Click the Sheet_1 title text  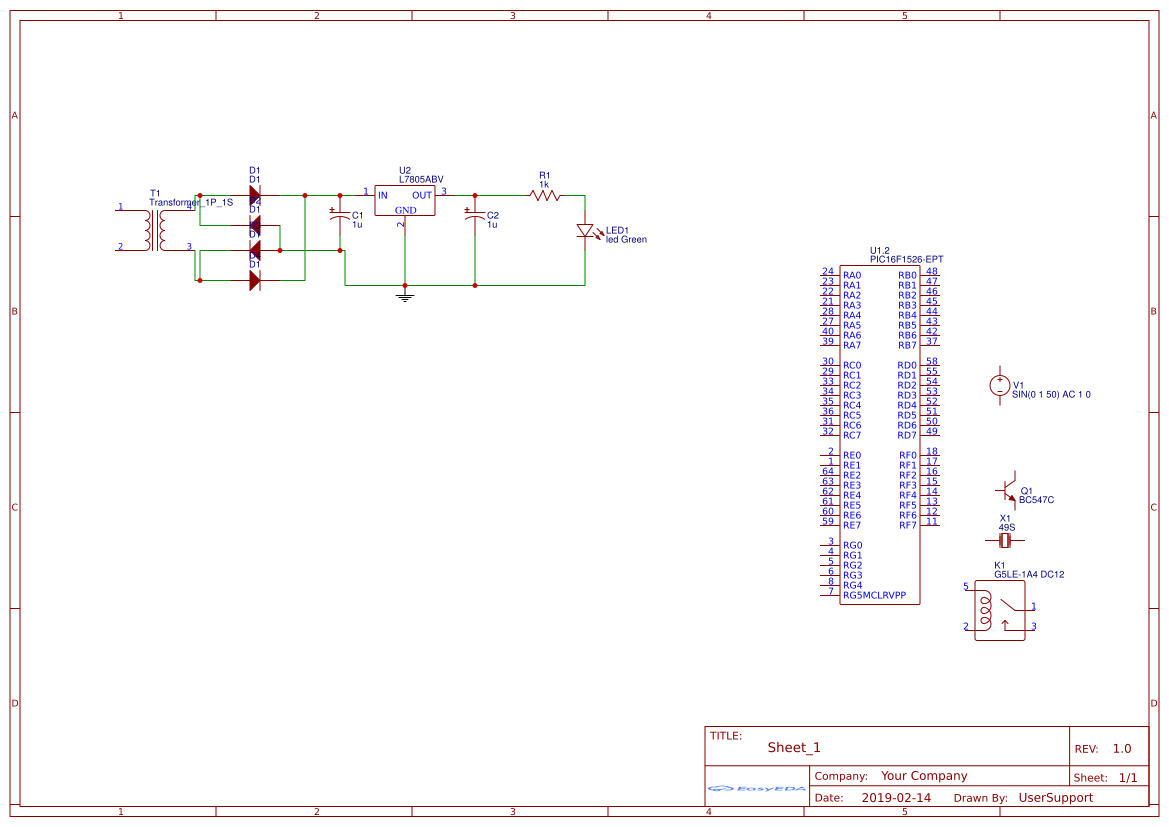coord(794,748)
